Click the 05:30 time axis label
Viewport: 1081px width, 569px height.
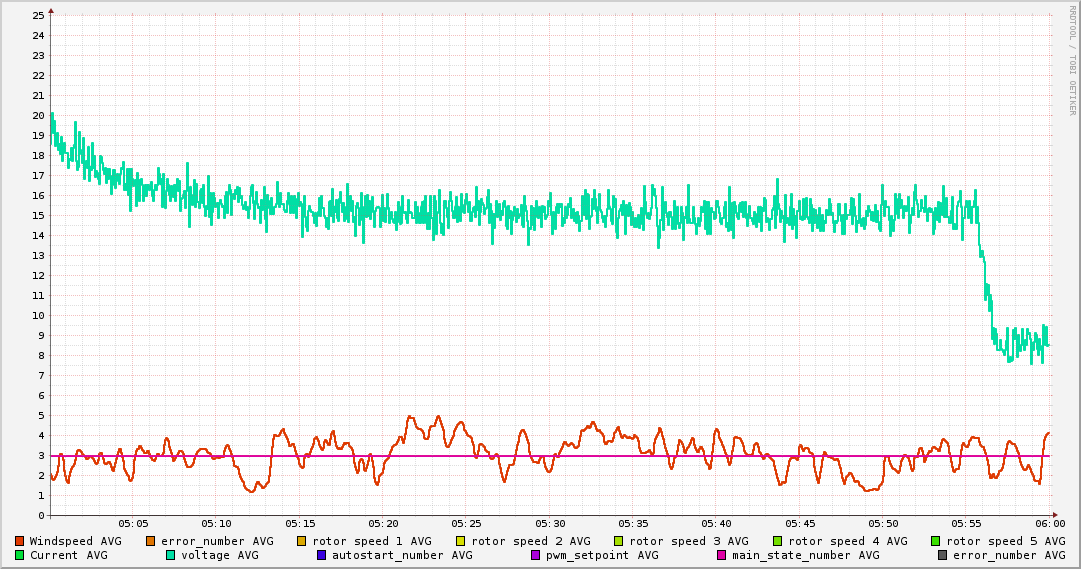(550, 523)
